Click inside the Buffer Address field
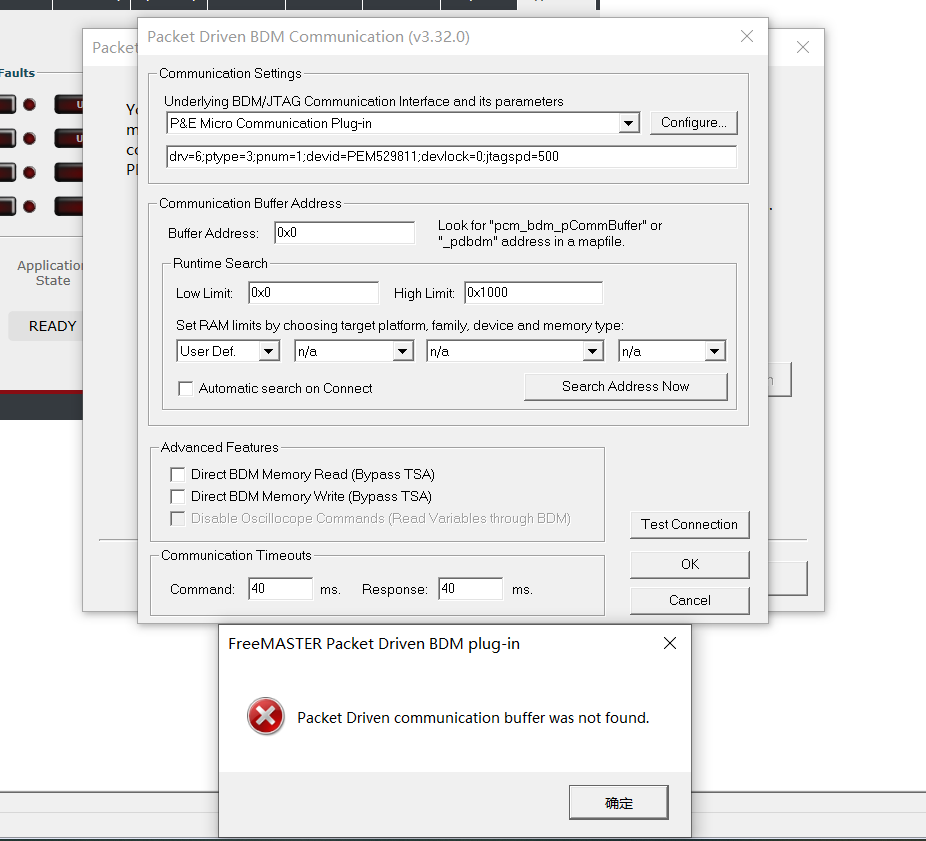926x841 pixels. tap(344, 232)
